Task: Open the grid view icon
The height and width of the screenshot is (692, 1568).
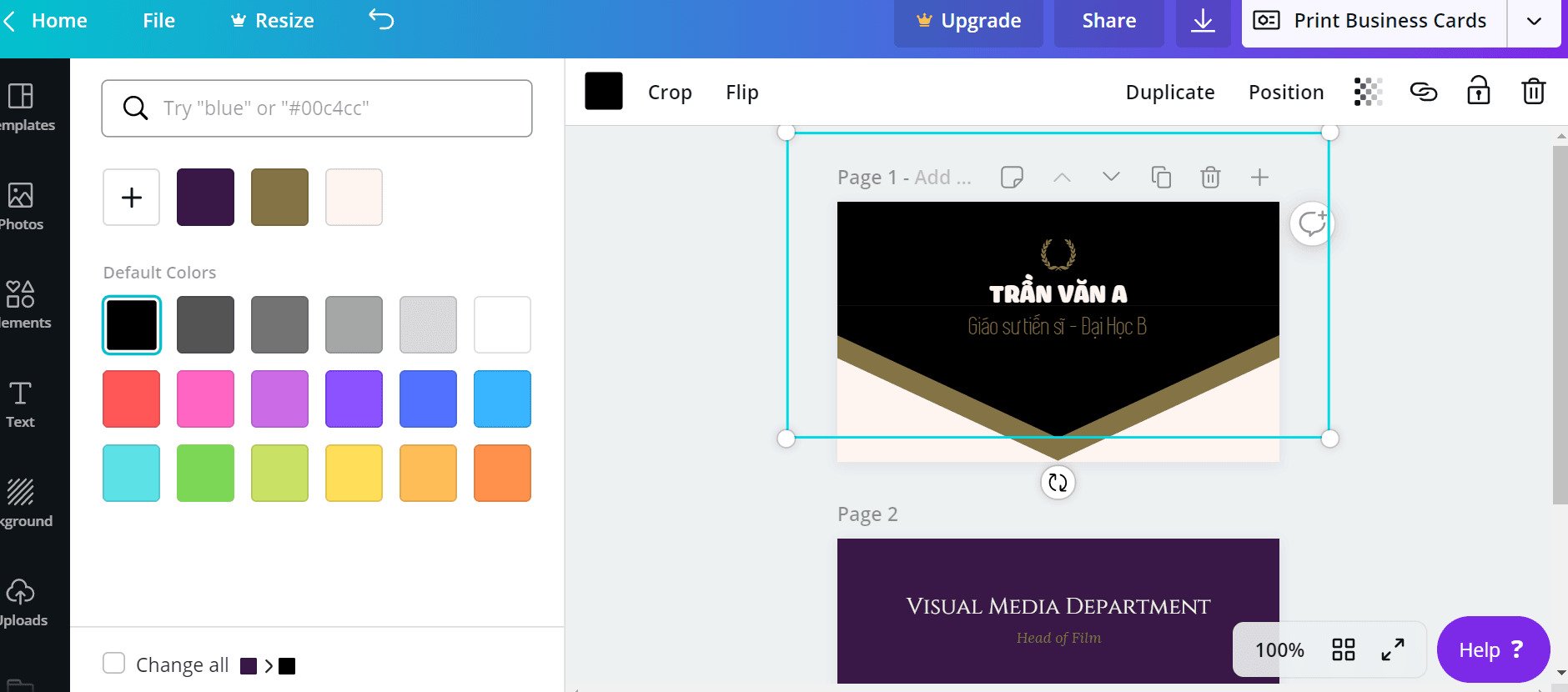Action: point(1343,649)
